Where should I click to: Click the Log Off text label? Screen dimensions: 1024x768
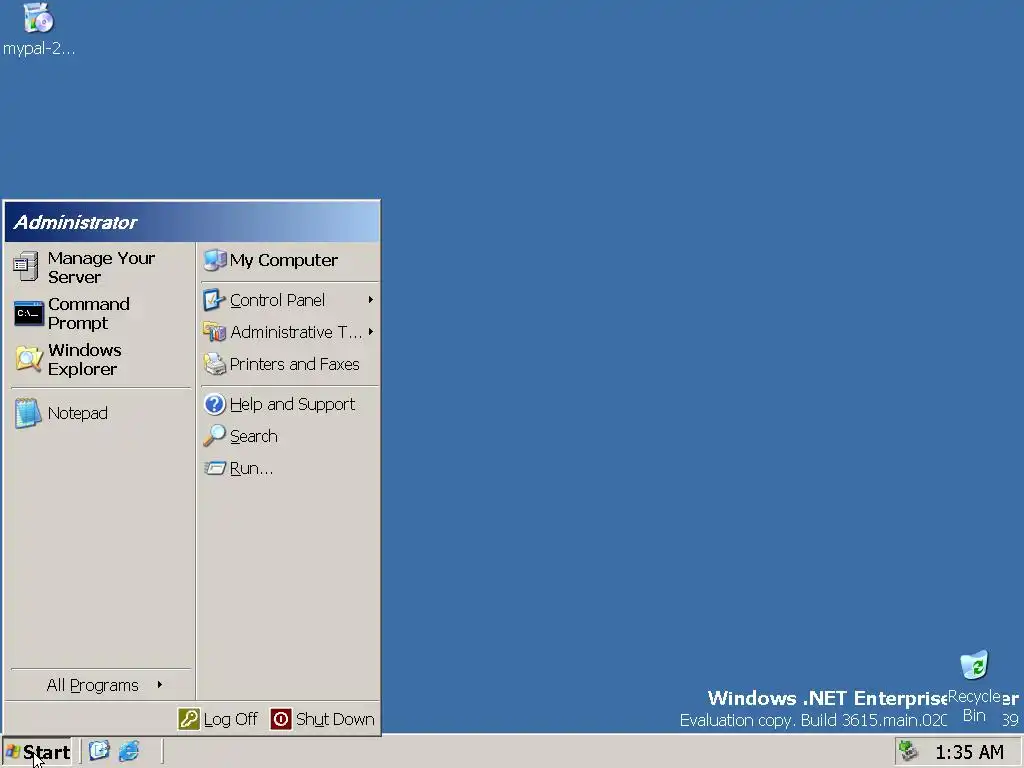coord(231,719)
